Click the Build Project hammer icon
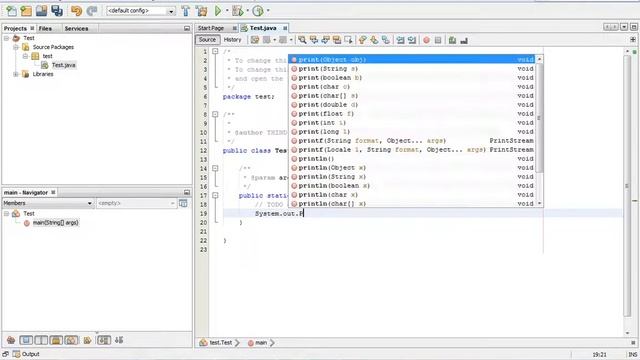Image resolution: width=640 pixels, height=360 pixels. pos(186,11)
